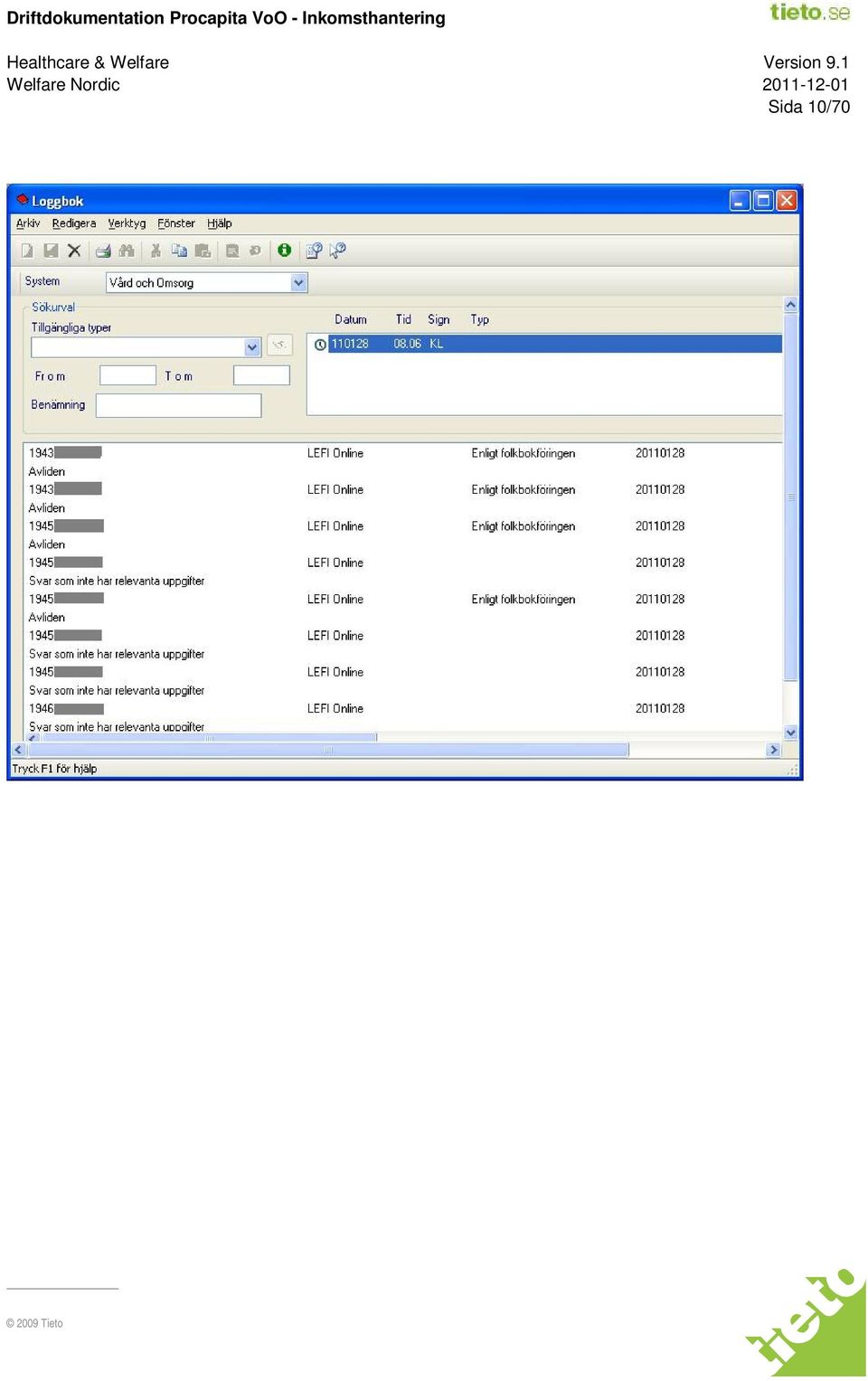The width and height of the screenshot is (868, 1381).
Task: Click the New document toolbar icon
Action: tap(27, 251)
